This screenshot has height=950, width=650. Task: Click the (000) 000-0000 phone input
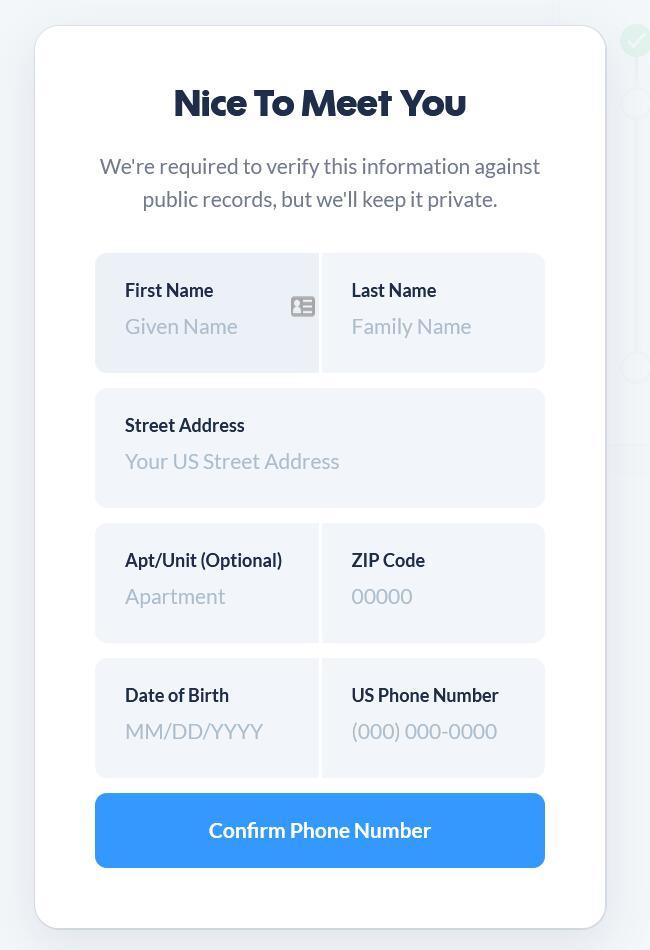[433, 718]
